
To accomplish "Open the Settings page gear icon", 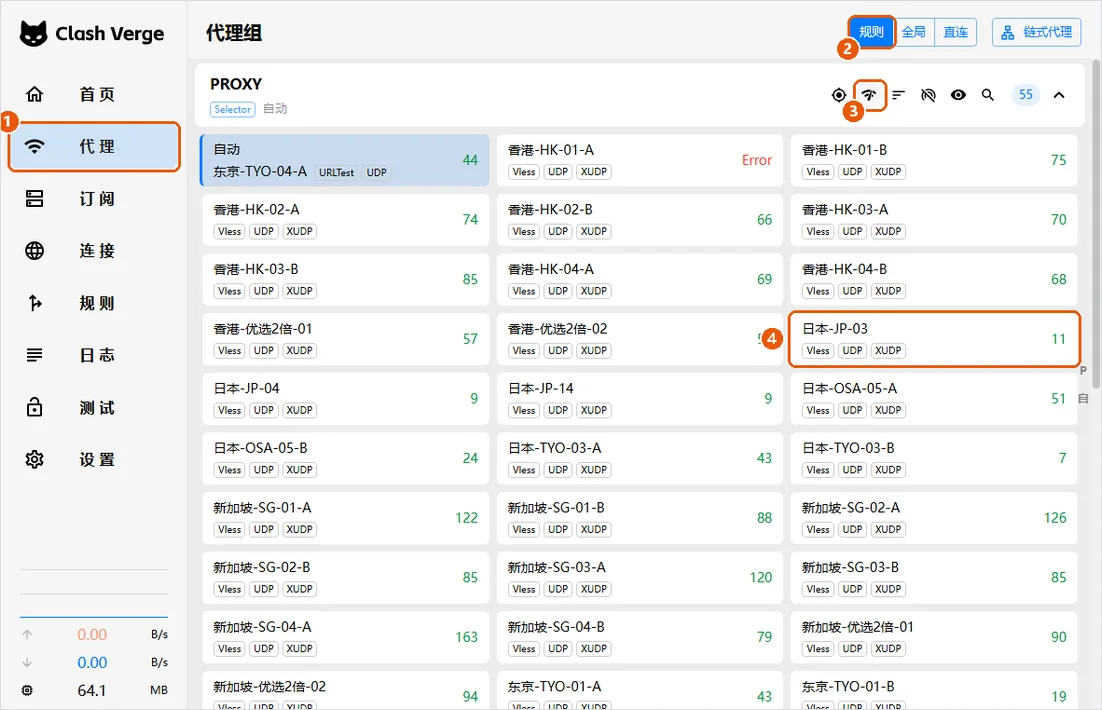I will [x=34, y=460].
